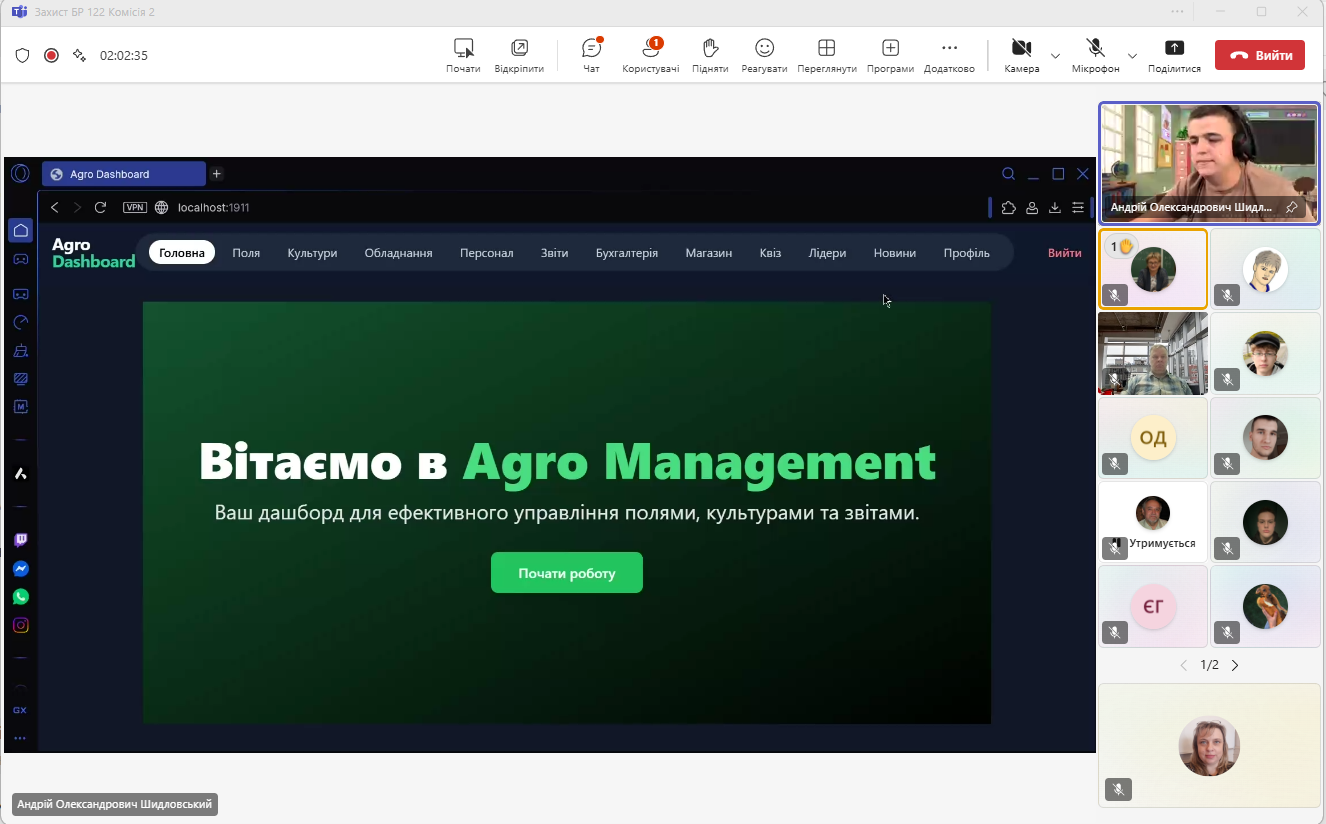Open the Персонал nav item
1326x824 pixels.
pos(486,253)
